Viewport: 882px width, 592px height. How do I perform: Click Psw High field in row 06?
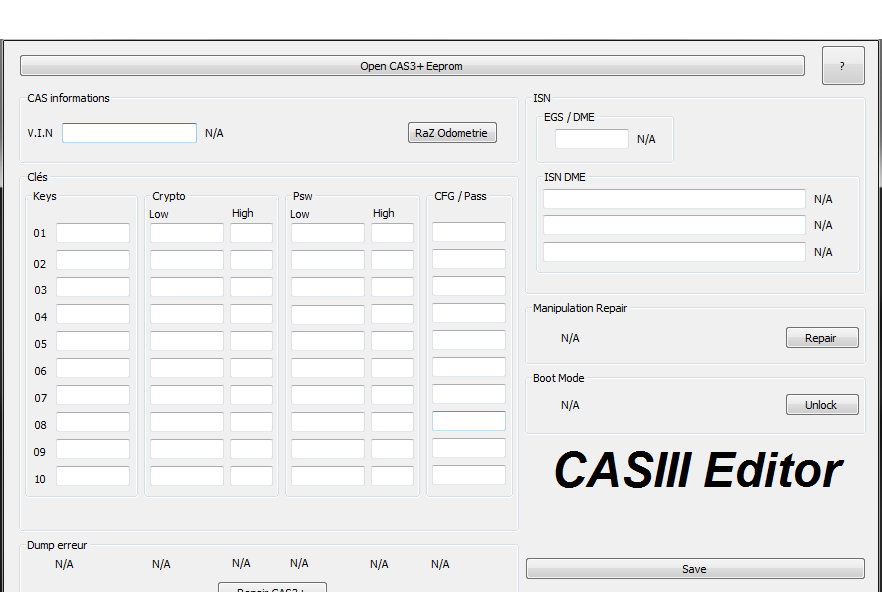pos(392,368)
